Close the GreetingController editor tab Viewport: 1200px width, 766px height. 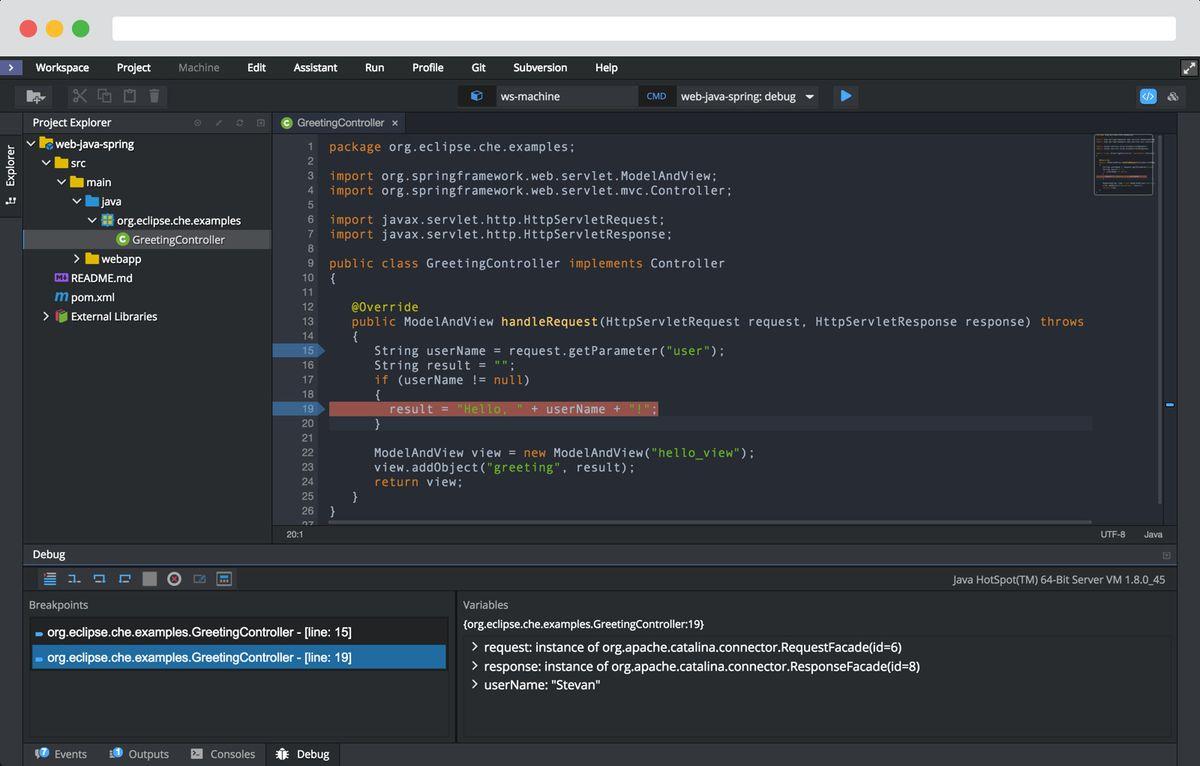395,123
